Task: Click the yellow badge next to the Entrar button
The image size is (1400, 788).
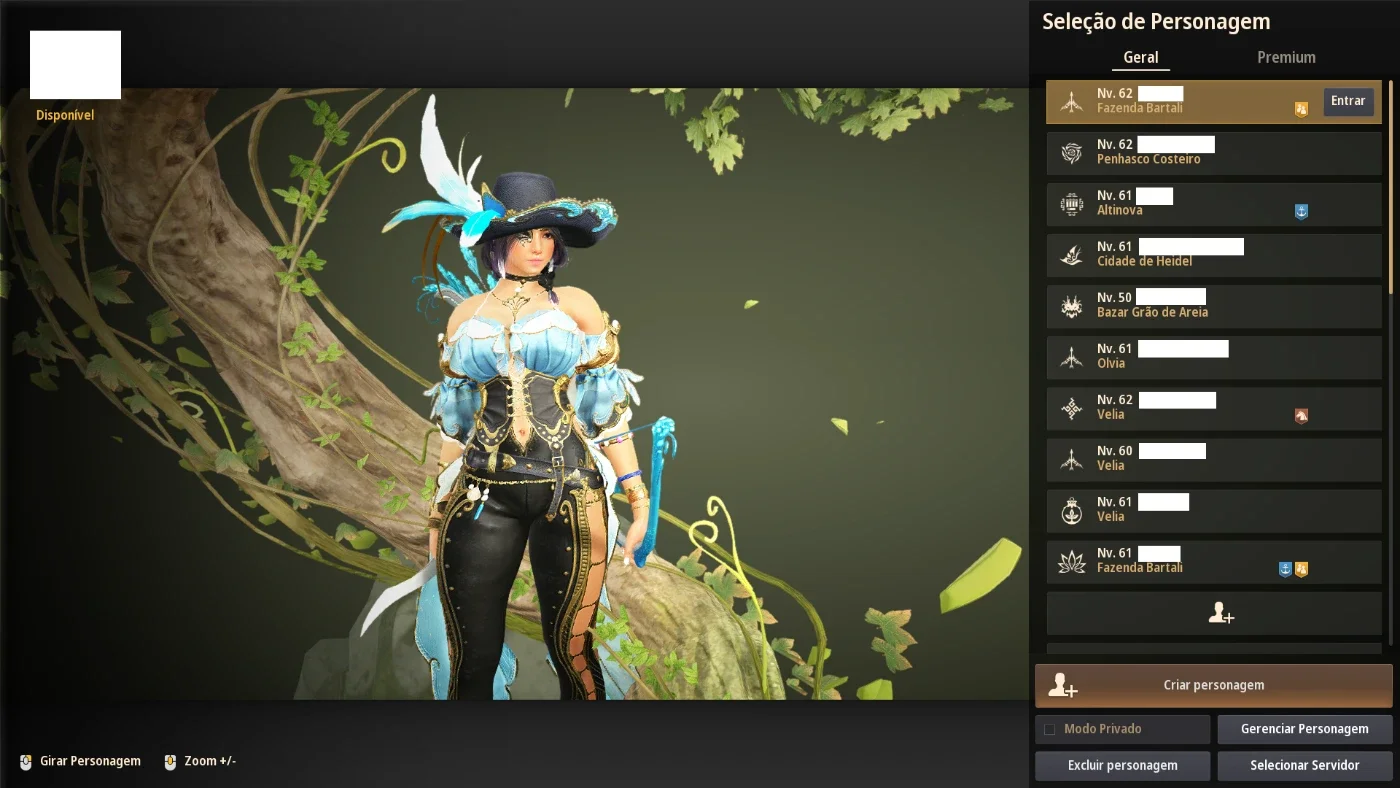Action: pyautogui.click(x=1301, y=109)
